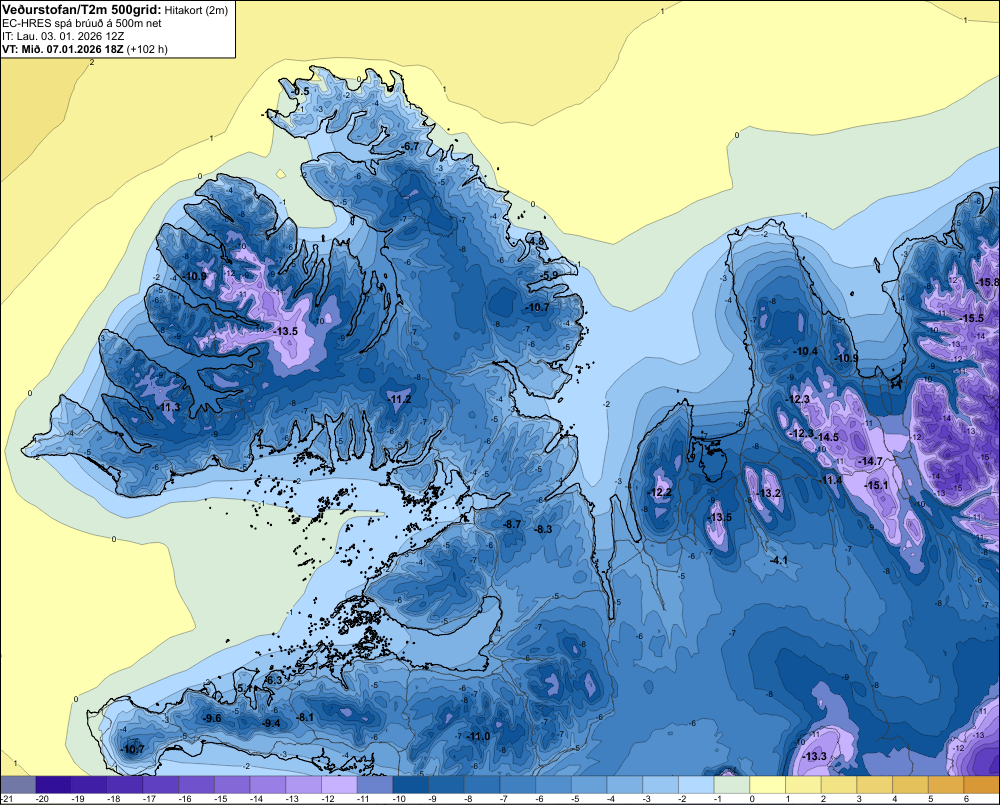Click the '-8.1' temperature value
Viewport: 1000px width, 805px height.
(x=305, y=718)
